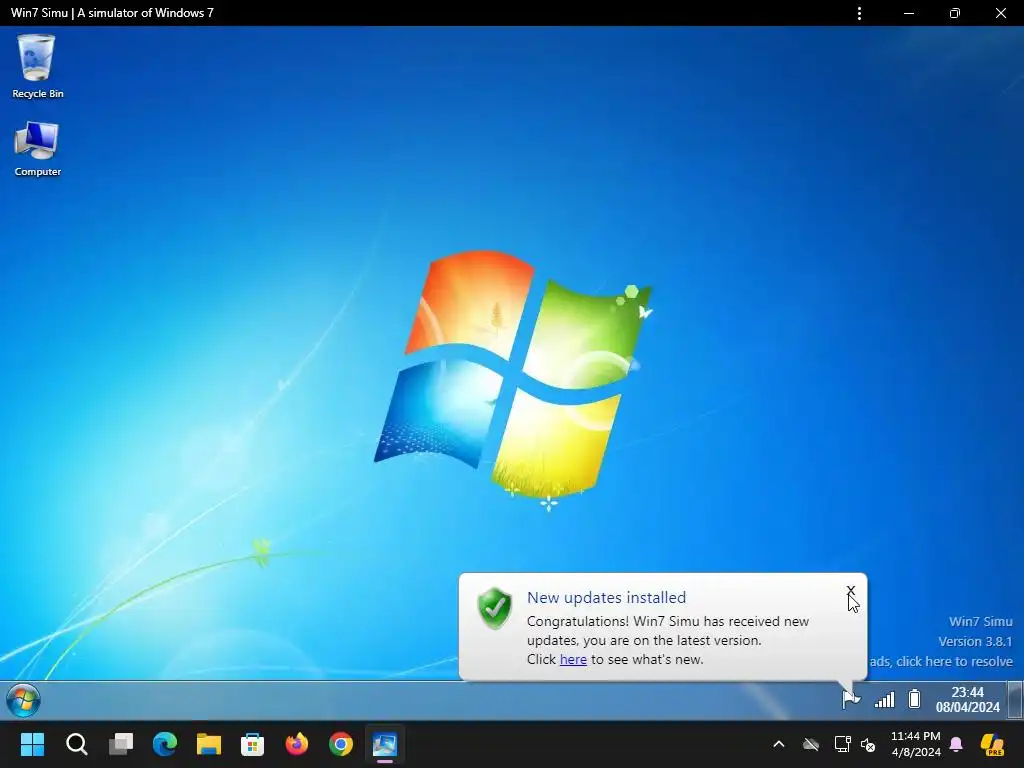Screen dimensions: 1024x768
Task: Open the Copilot preview icon
Action: pyautogui.click(x=993, y=744)
